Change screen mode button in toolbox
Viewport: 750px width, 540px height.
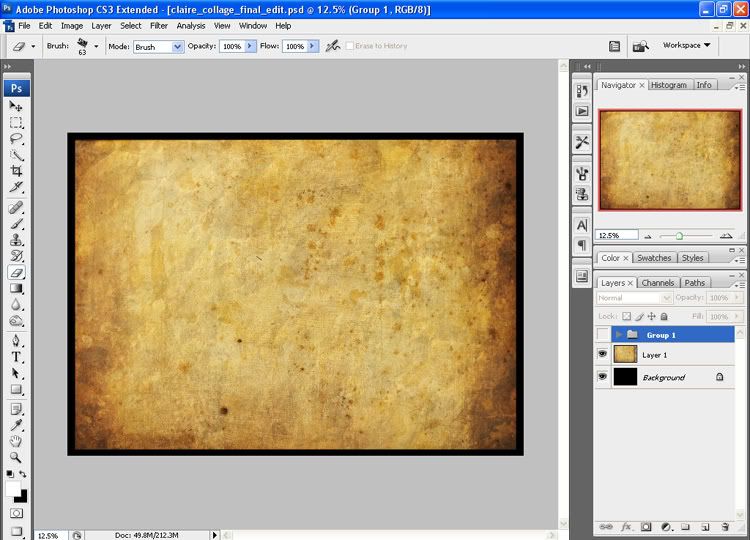click(16, 531)
